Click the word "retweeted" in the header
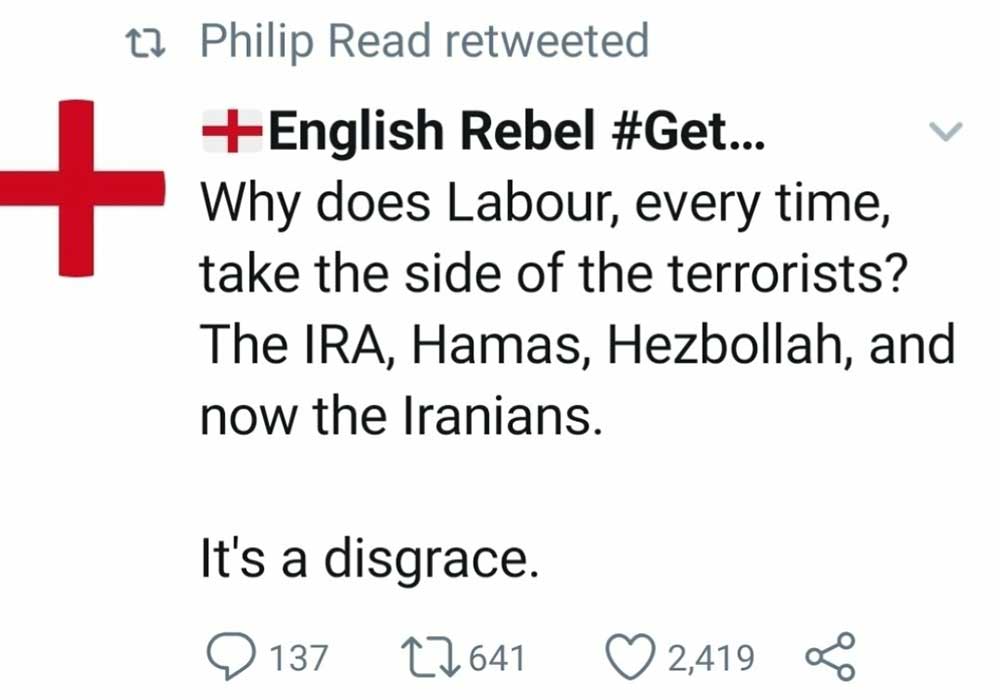Image resolution: width=1000 pixels, height=700 pixels. click(x=547, y=42)
